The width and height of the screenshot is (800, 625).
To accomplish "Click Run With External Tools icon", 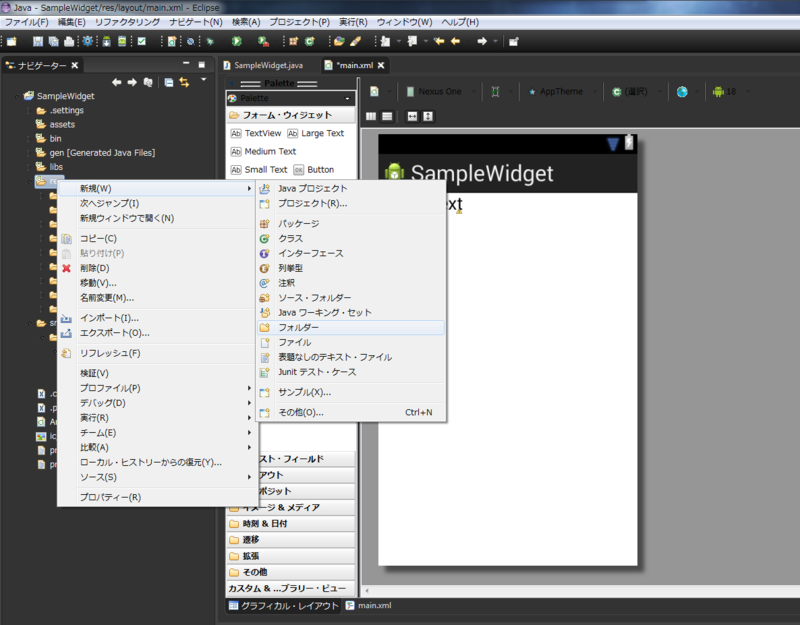I will [x=263, y=41].
